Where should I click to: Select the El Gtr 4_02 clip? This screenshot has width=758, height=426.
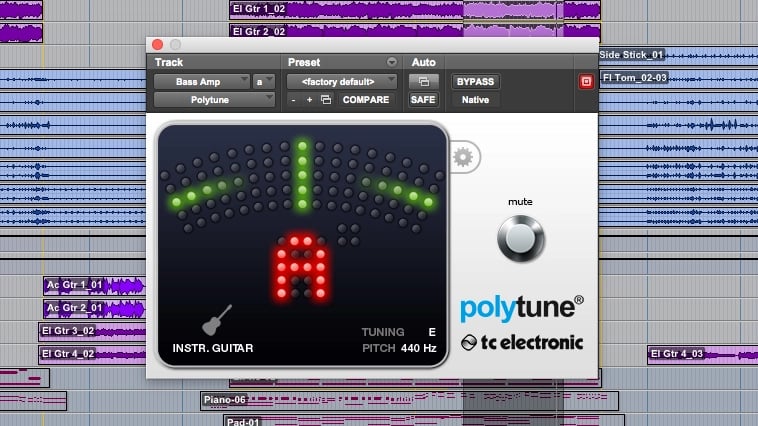tap(92, 354)
